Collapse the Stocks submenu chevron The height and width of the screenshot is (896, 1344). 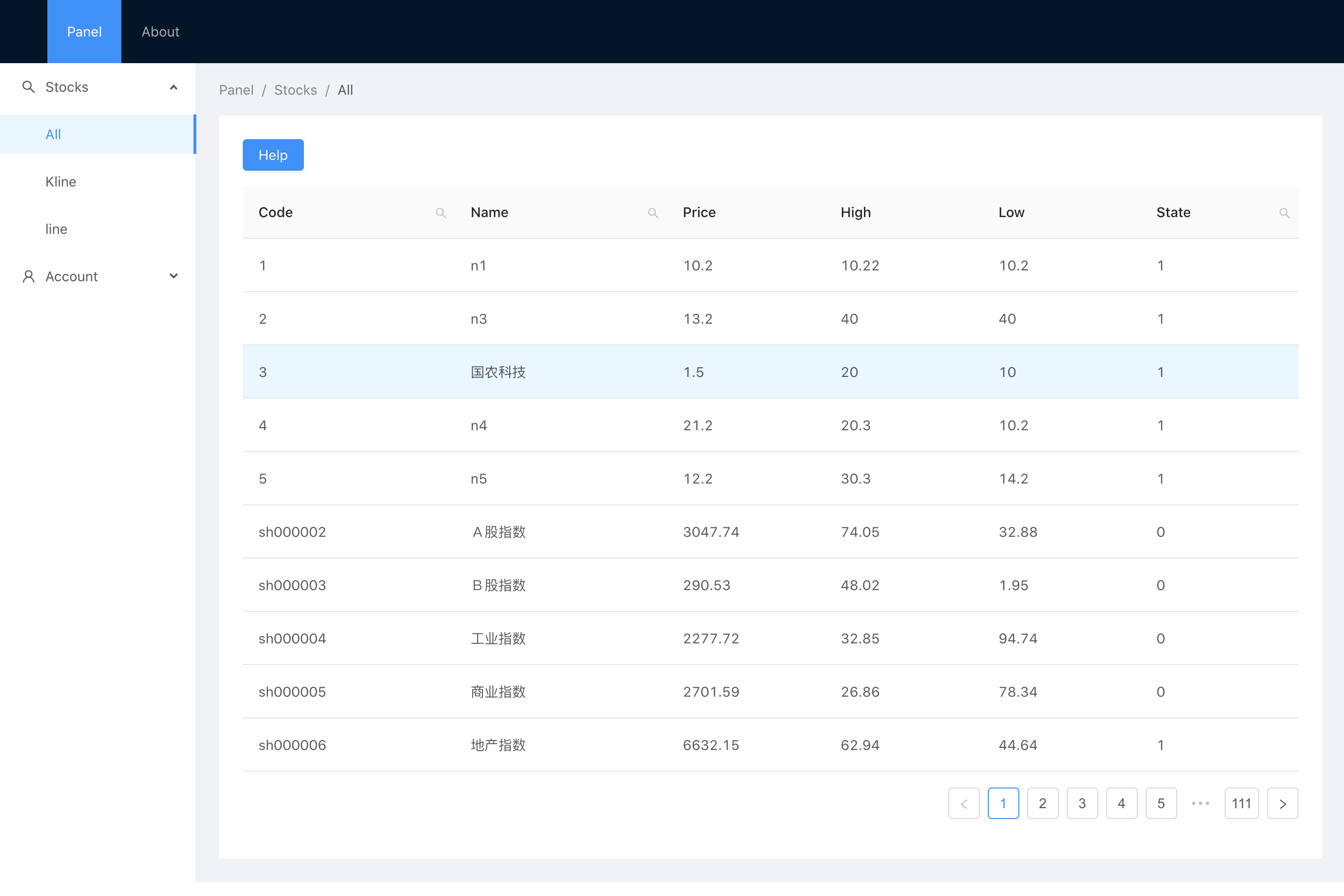click(x=174, y=87)
